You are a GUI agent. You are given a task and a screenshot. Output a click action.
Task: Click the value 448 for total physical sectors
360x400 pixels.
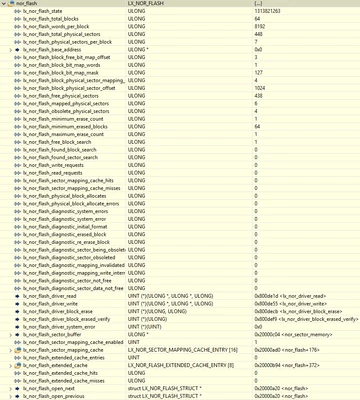[x=258, y=34]
